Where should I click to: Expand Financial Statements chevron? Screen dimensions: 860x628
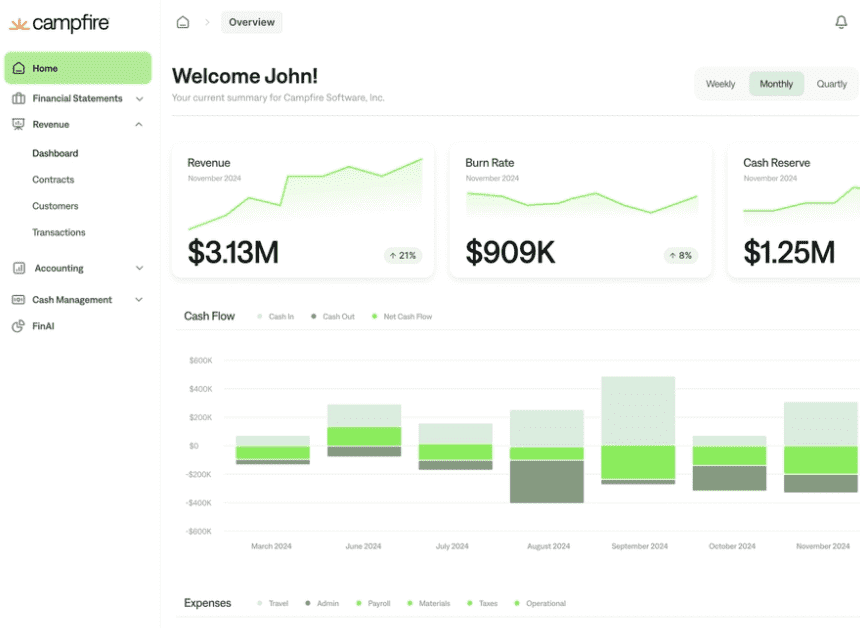(x=139, y=99)
